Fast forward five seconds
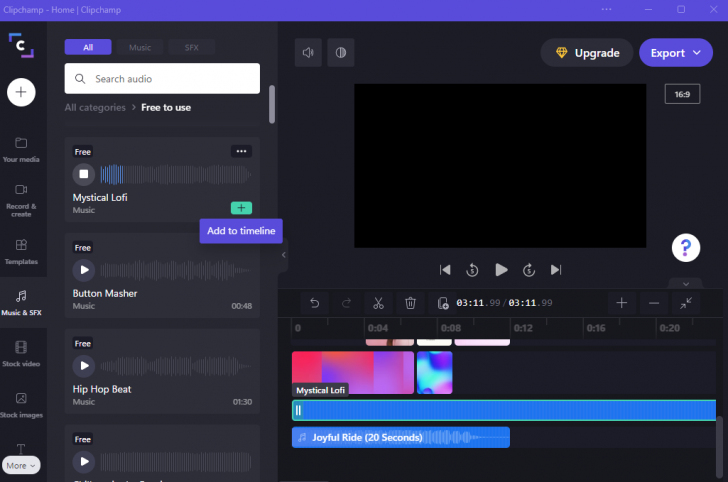 pos(529,270)
